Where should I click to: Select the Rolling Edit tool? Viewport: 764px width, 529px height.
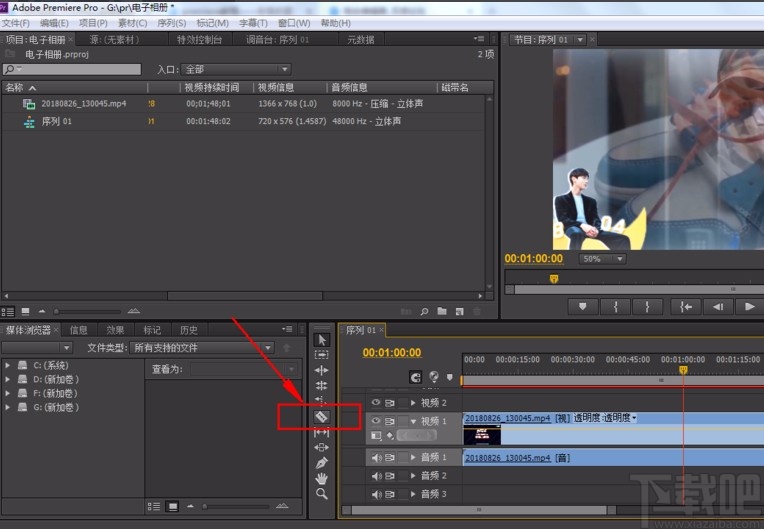click(x=321, y=386)
